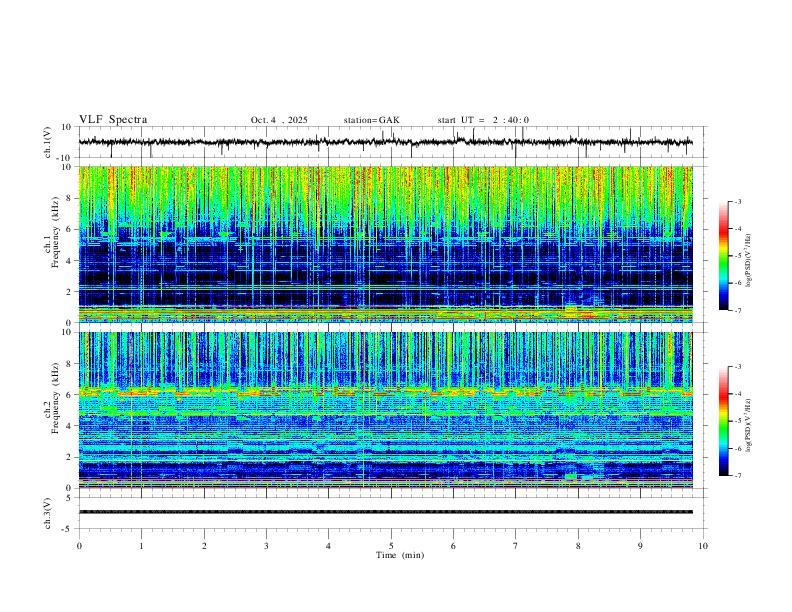Click the 'station=GAK' label
This screenshot has width=792, height=612.
point(371,120)
